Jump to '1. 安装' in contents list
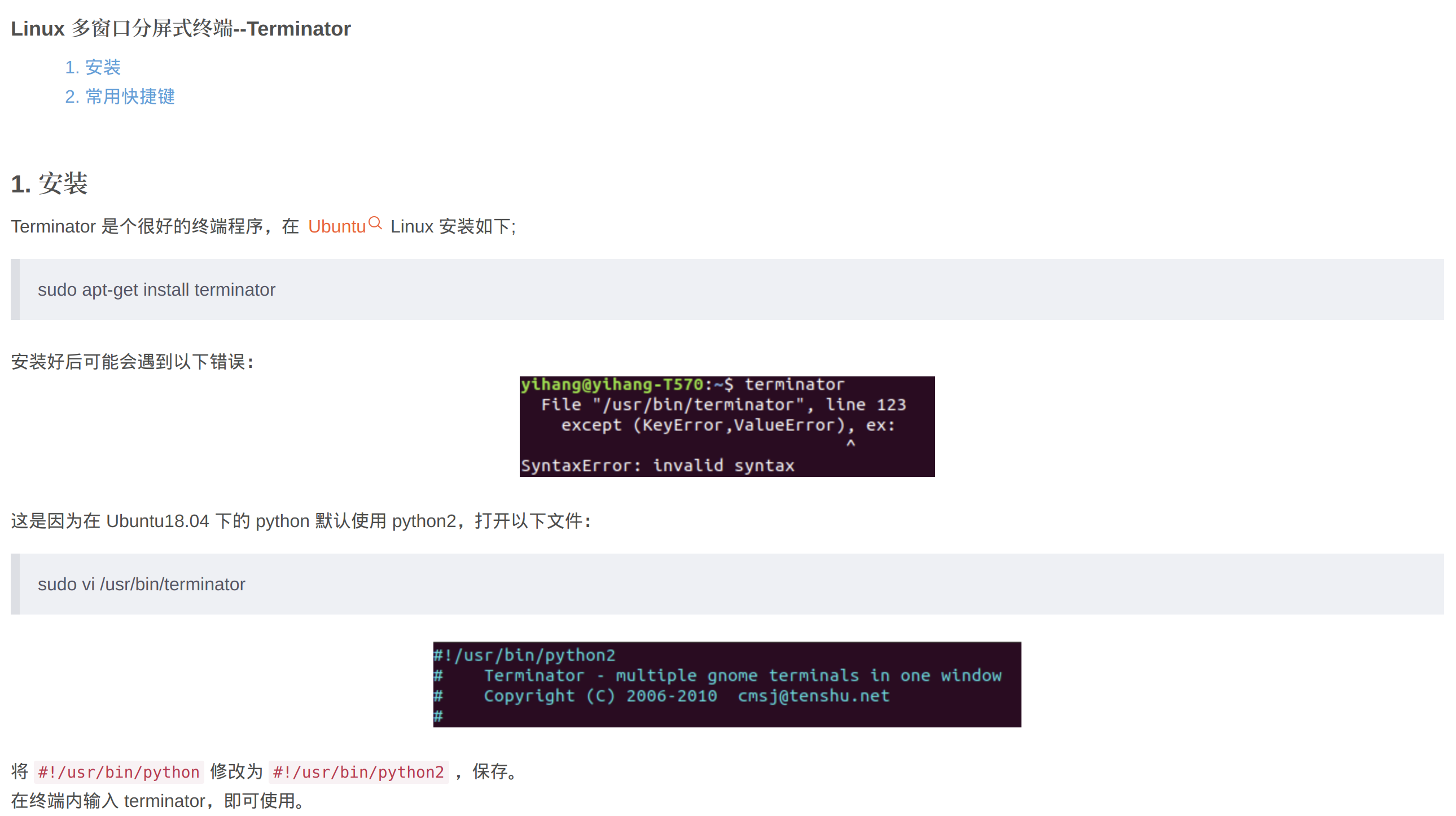Screen dimensions: 1456x816 point(93,67)
